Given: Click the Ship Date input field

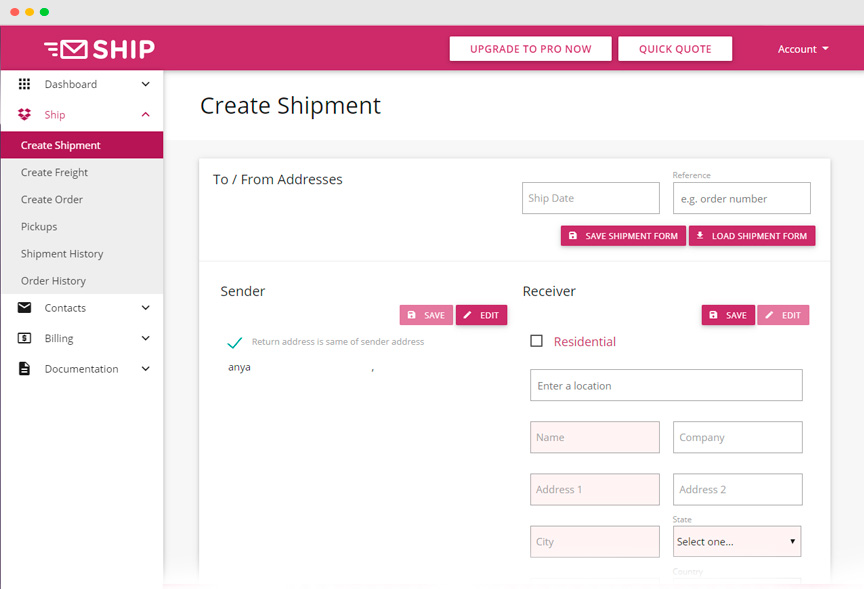Looking at the screenshot, I should (591, 198).
